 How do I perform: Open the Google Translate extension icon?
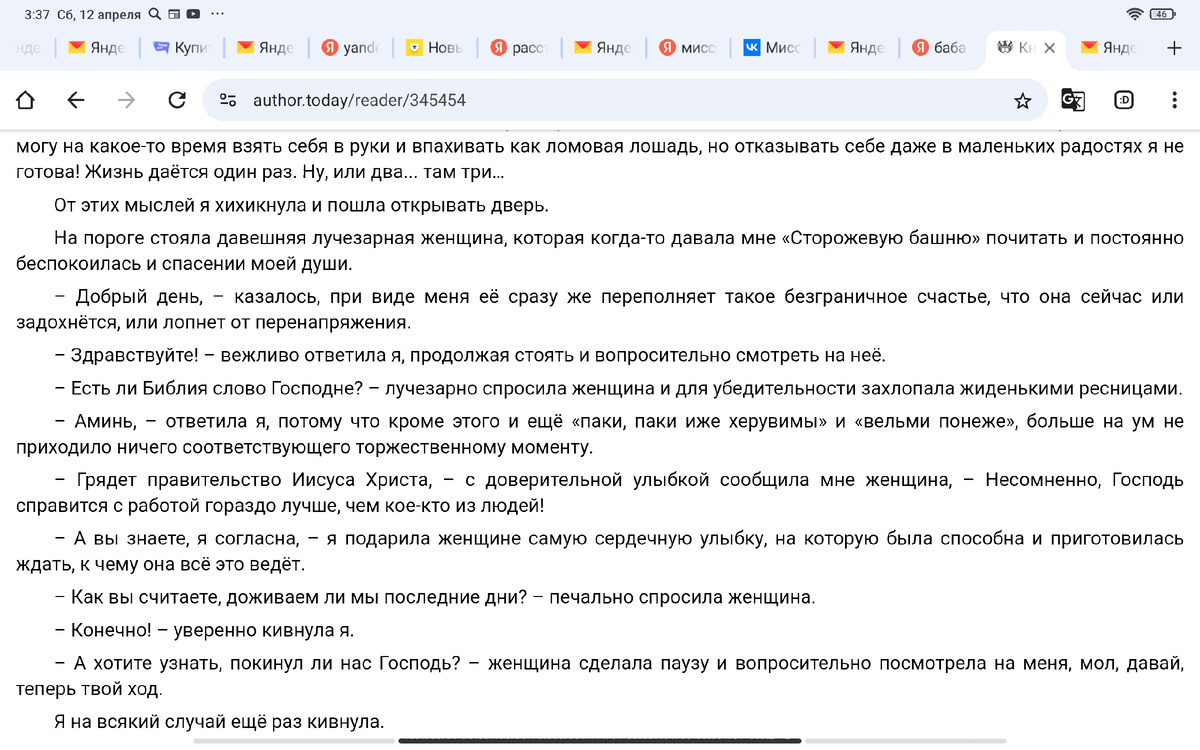click(x=1073, y=100)
